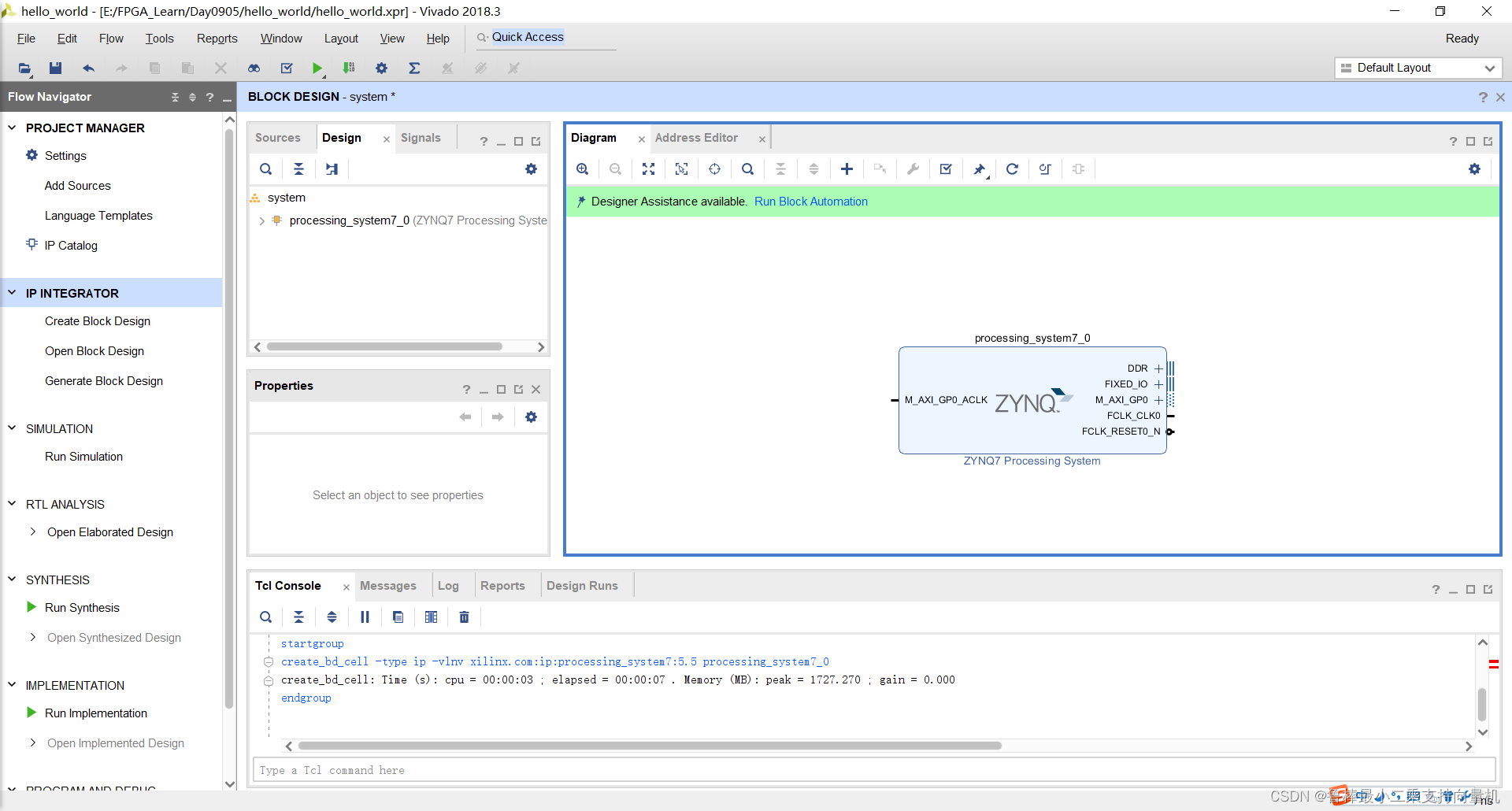This screenshot has height=811, width=1512.
Task: Click crosshair select-area icon in Diagram
Action: coord(714,169)
